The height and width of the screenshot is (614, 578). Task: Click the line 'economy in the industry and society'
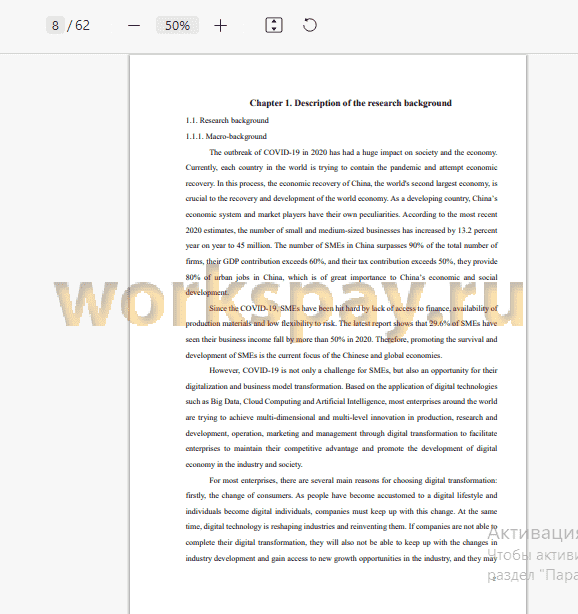[x=244, y=464]
